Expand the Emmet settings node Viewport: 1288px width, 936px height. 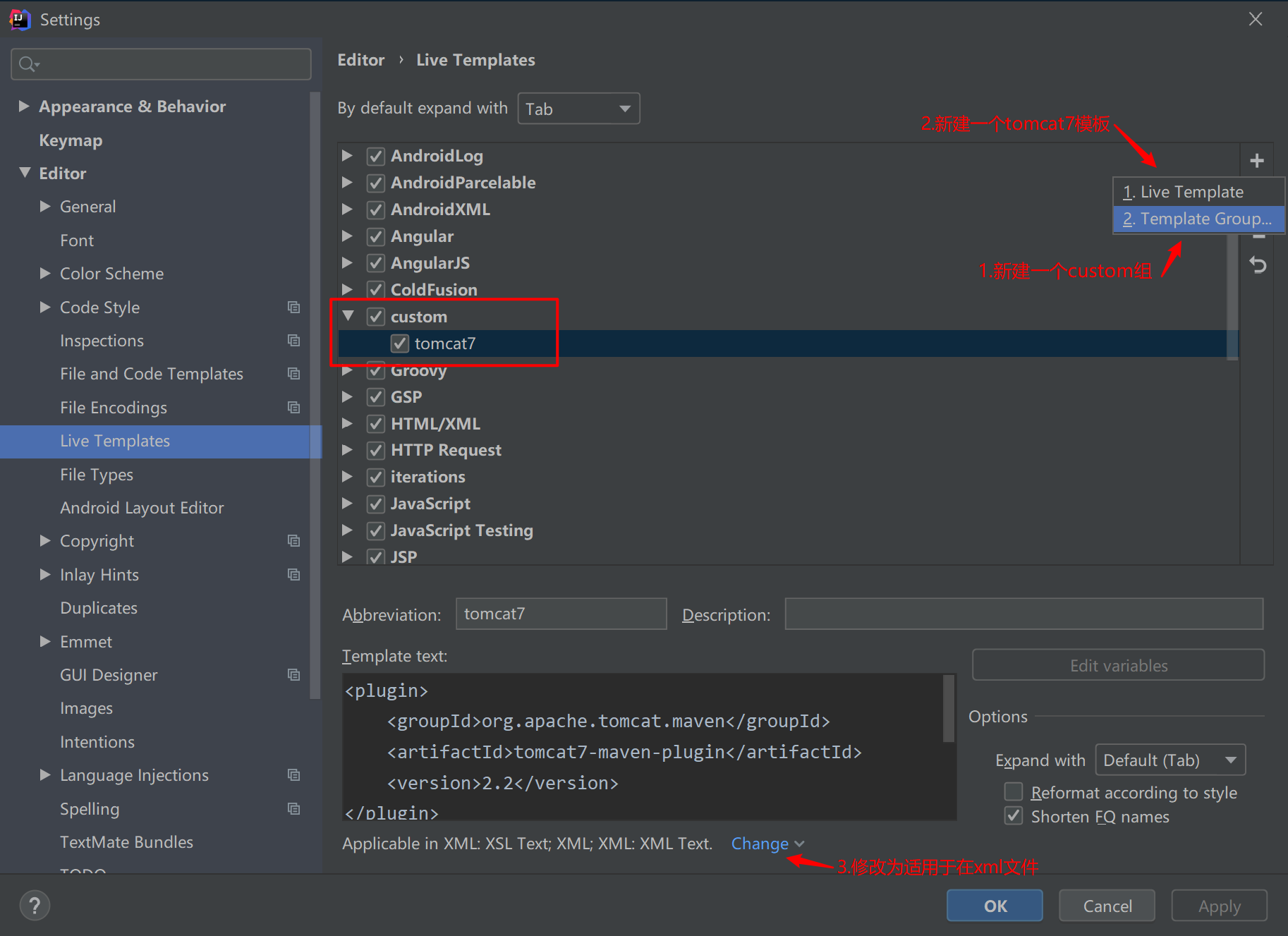tap(45, 641)
